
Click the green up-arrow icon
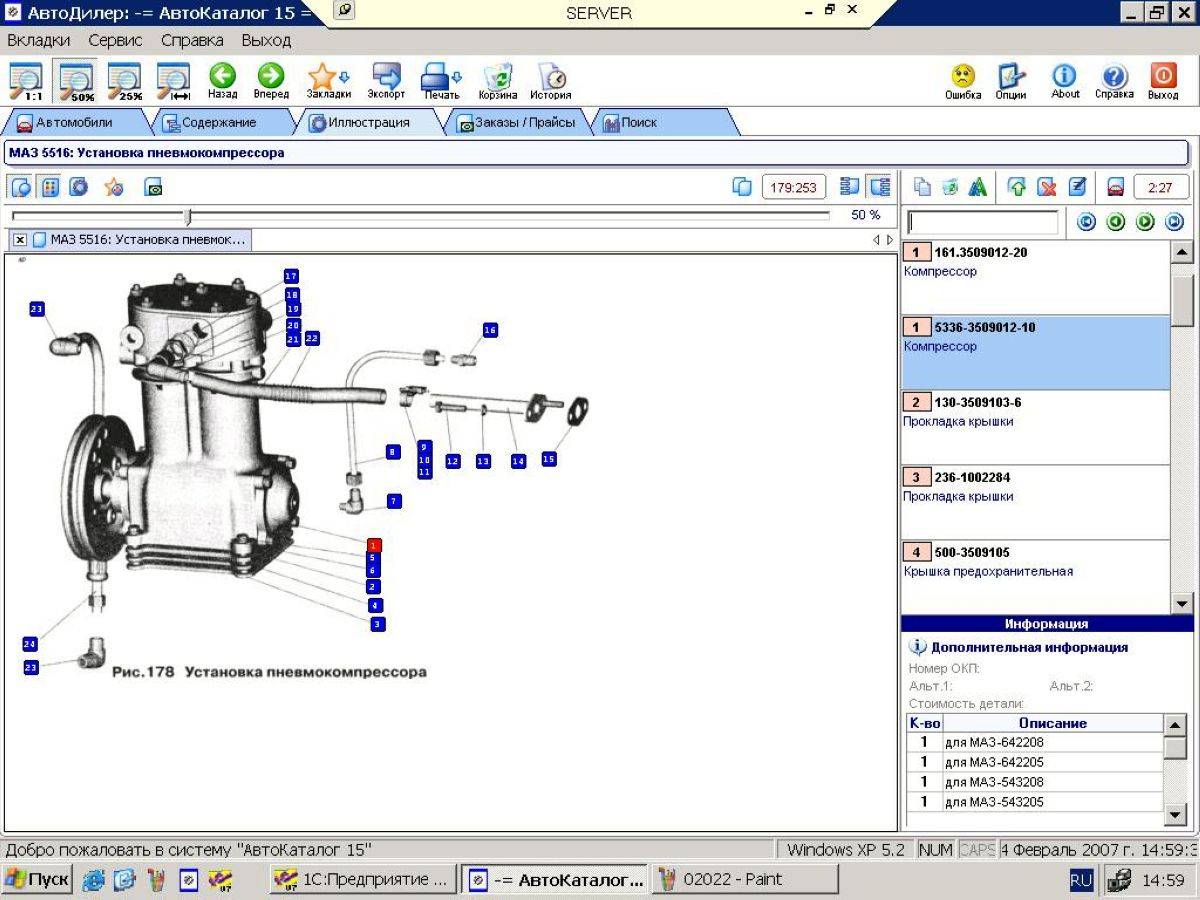1017,186
